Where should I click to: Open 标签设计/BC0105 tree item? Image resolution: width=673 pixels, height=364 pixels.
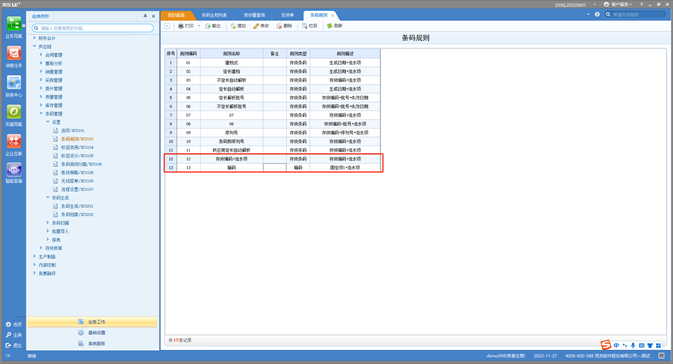tap(77, 155)
